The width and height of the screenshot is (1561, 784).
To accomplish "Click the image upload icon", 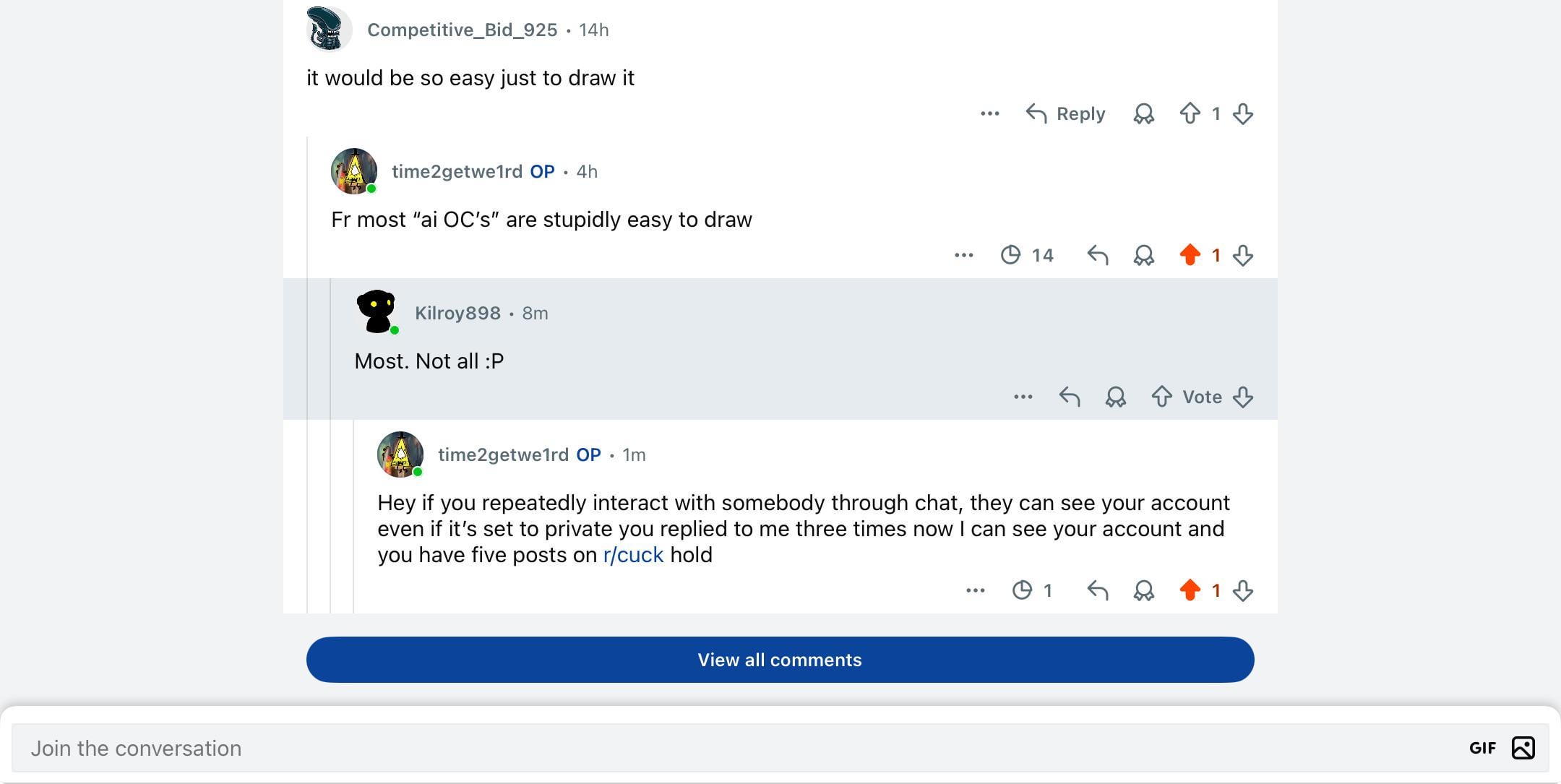I will coord(1523,748).
